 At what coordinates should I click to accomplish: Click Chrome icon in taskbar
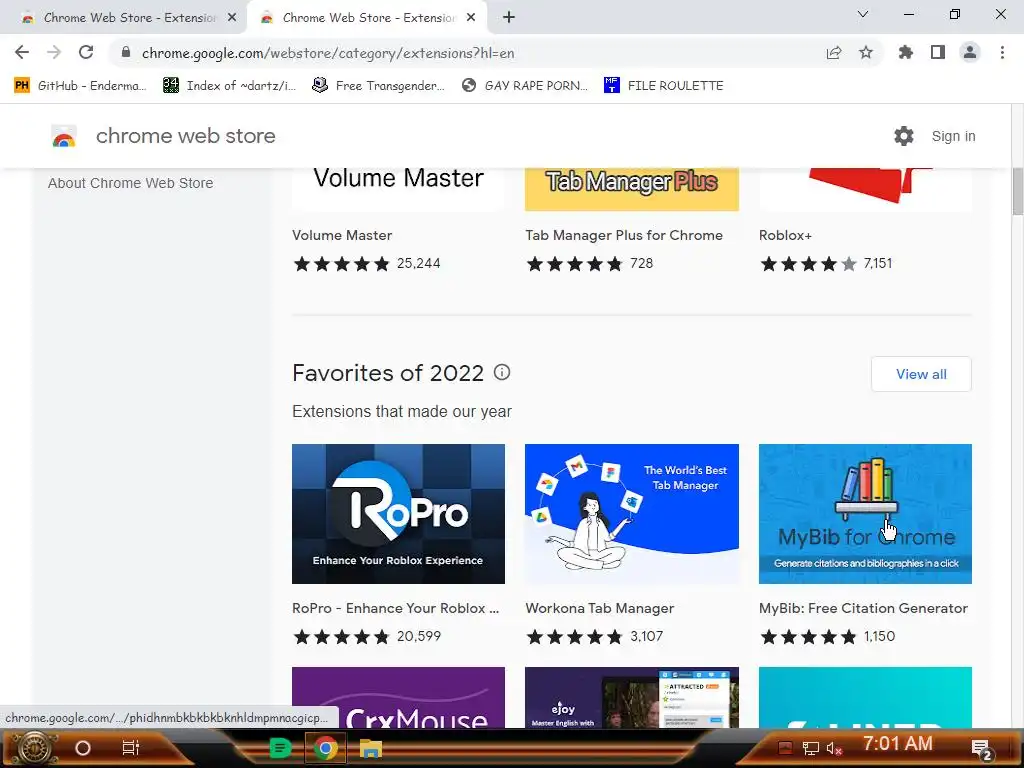[x=325, y=748]
